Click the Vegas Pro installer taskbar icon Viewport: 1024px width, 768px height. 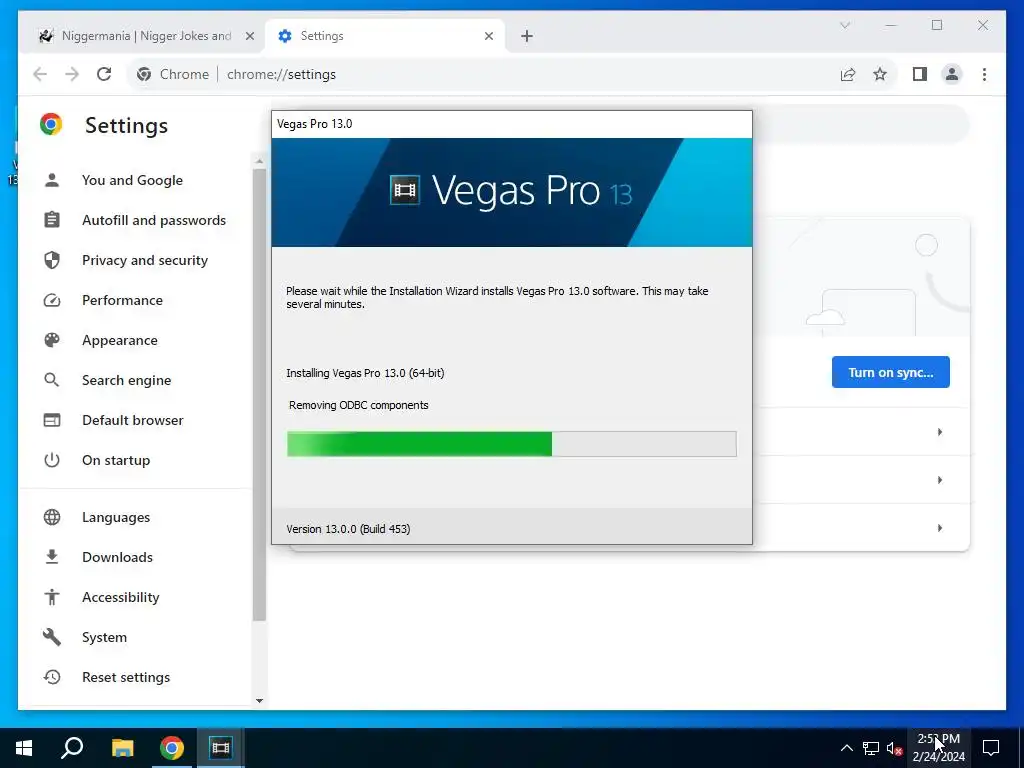pyautogui.click(x=221, y=748)
